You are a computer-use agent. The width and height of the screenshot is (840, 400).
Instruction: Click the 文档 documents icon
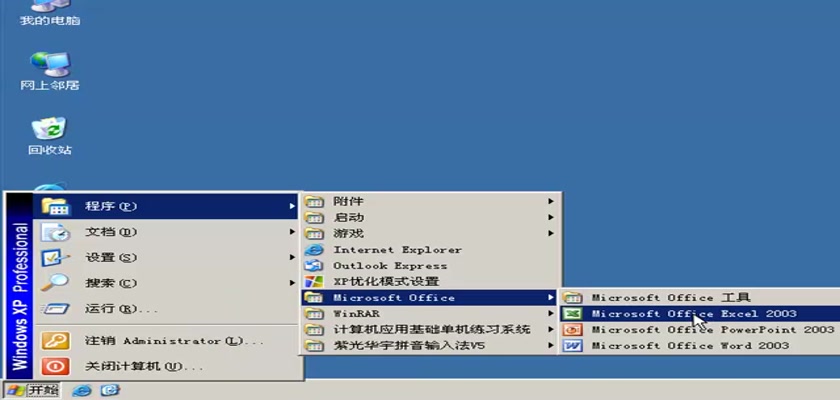[56, 232]
